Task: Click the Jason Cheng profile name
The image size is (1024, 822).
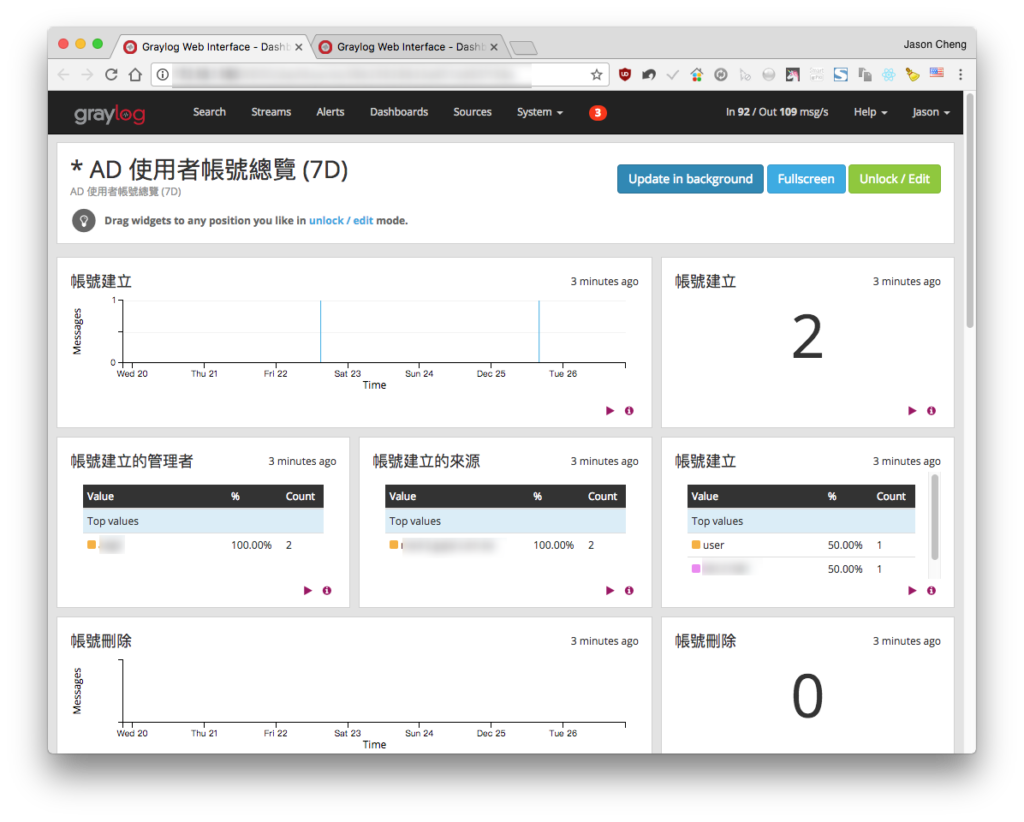Action: 935,44
